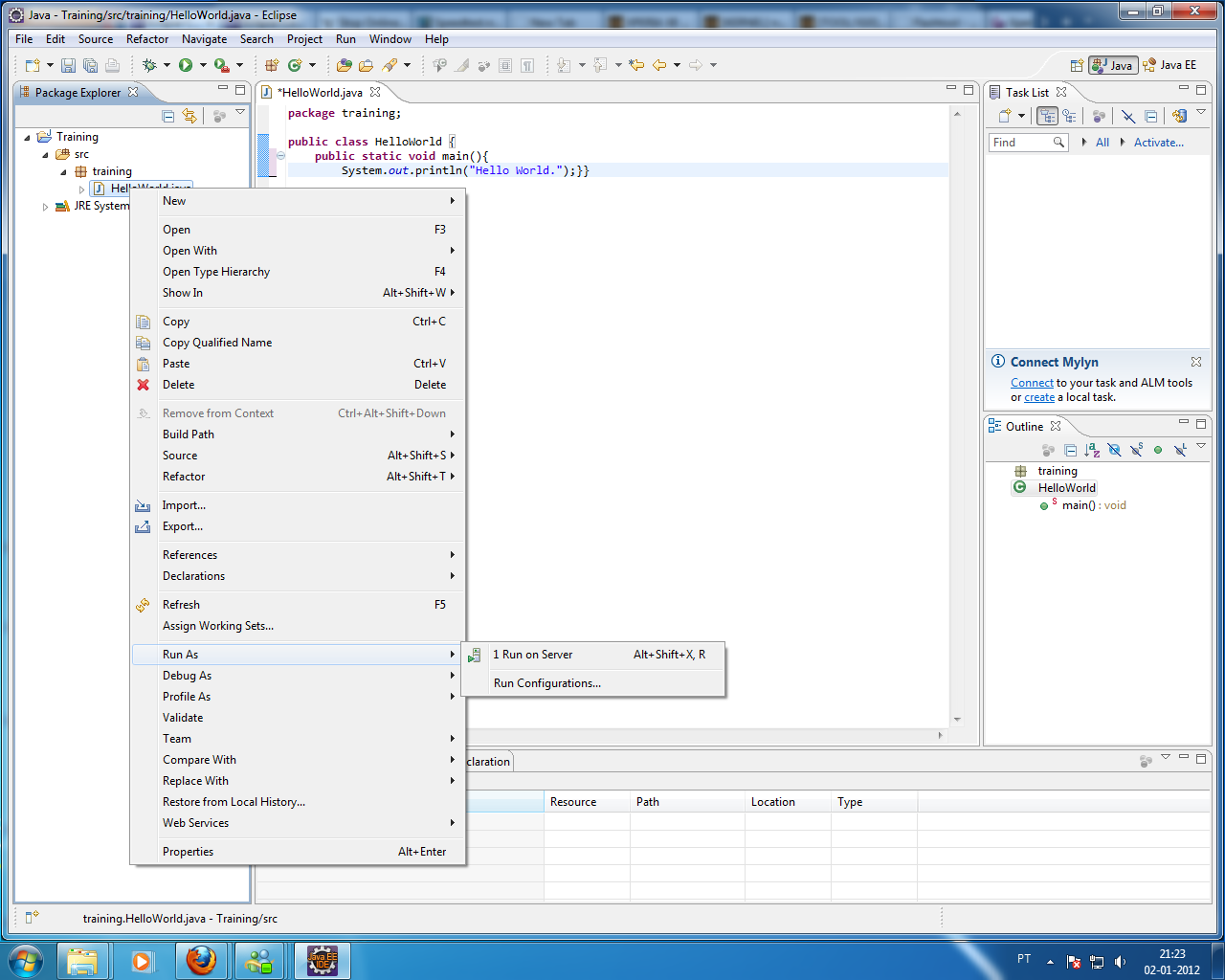
Task: Toggle Hide Fields in Outline
Action: (x=1114, y=450)
